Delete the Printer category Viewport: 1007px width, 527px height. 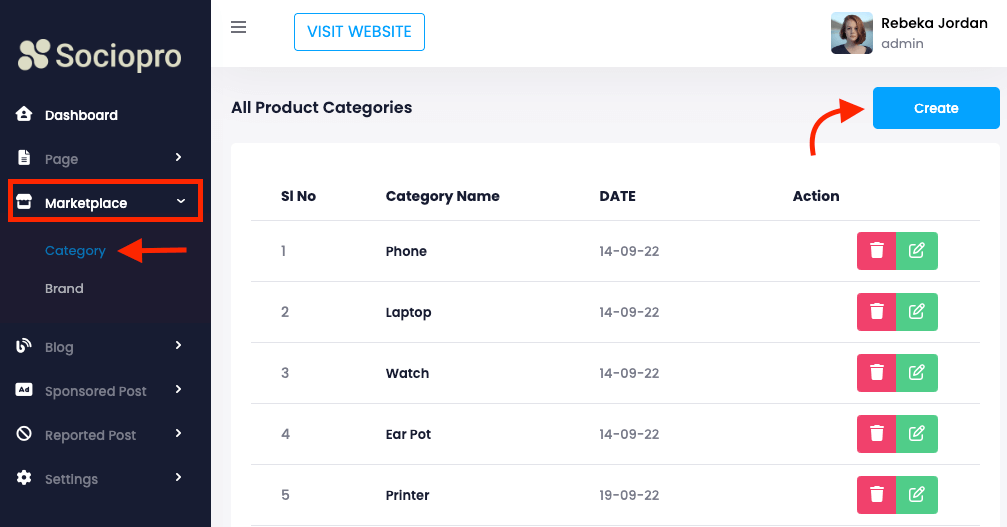click(877, 495)
